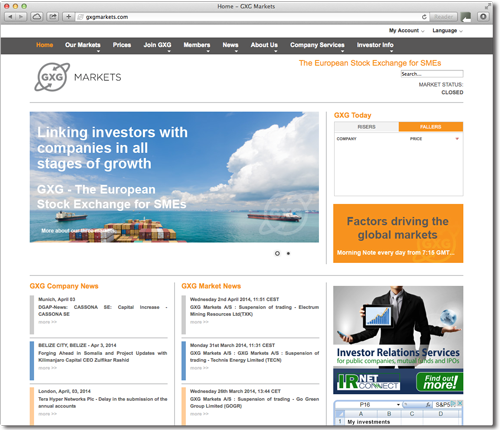500x430 pixels.
Task: Expand the Language dropdown
Action: click(447, 31)
